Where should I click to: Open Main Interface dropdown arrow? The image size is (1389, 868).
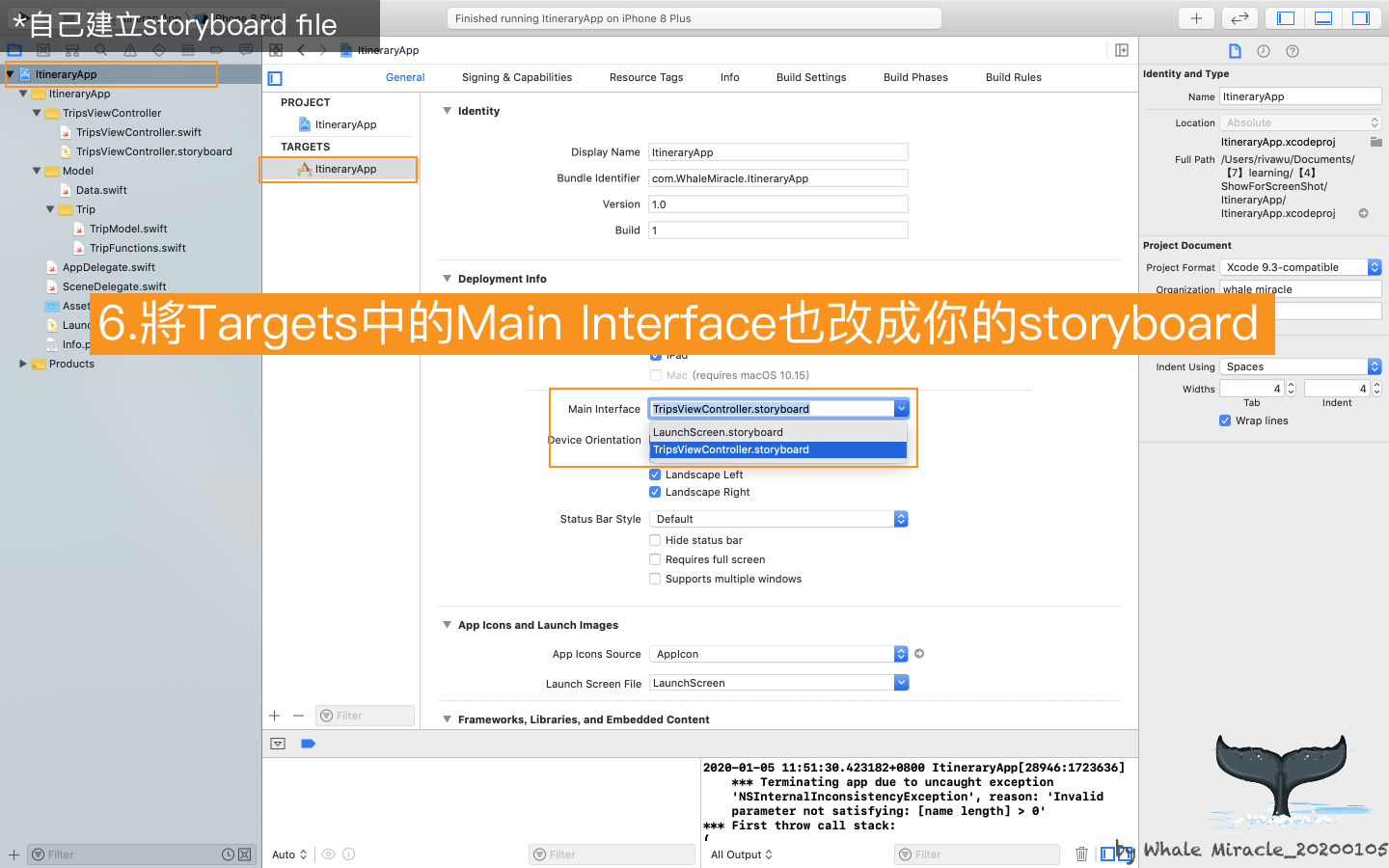pyautogui.click(x=901, y=409)
